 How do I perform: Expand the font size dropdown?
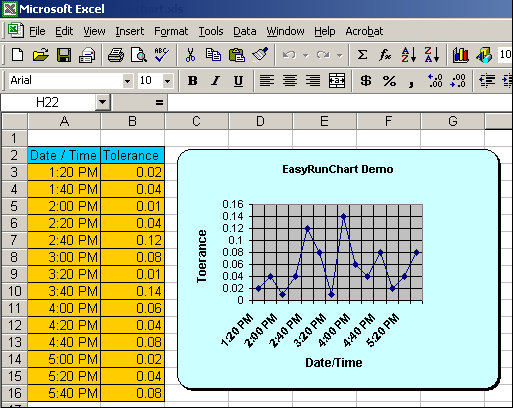coord(168,81)
